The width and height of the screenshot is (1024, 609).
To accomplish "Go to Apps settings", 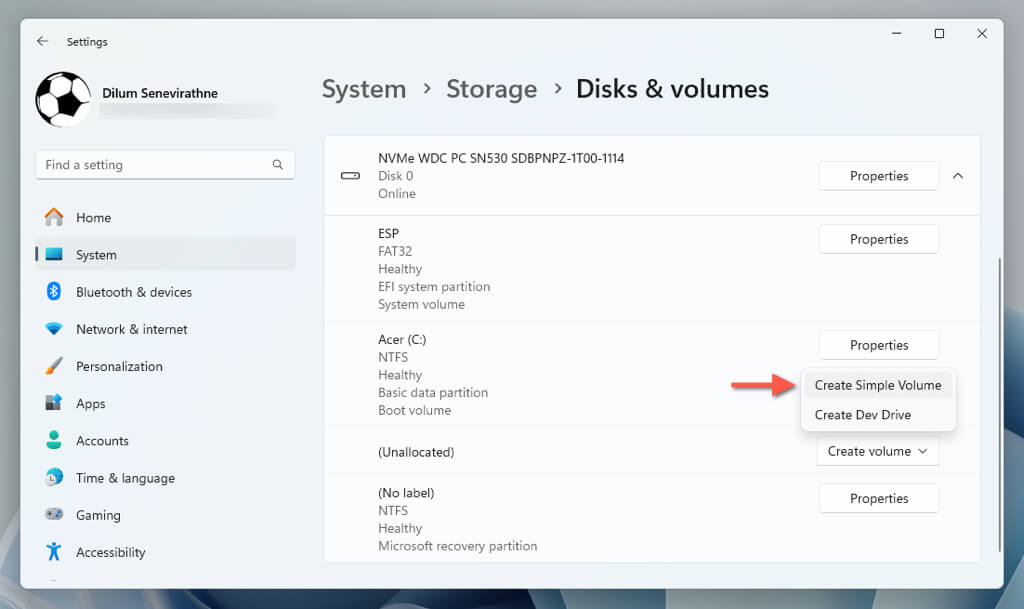I will point(90,403).
